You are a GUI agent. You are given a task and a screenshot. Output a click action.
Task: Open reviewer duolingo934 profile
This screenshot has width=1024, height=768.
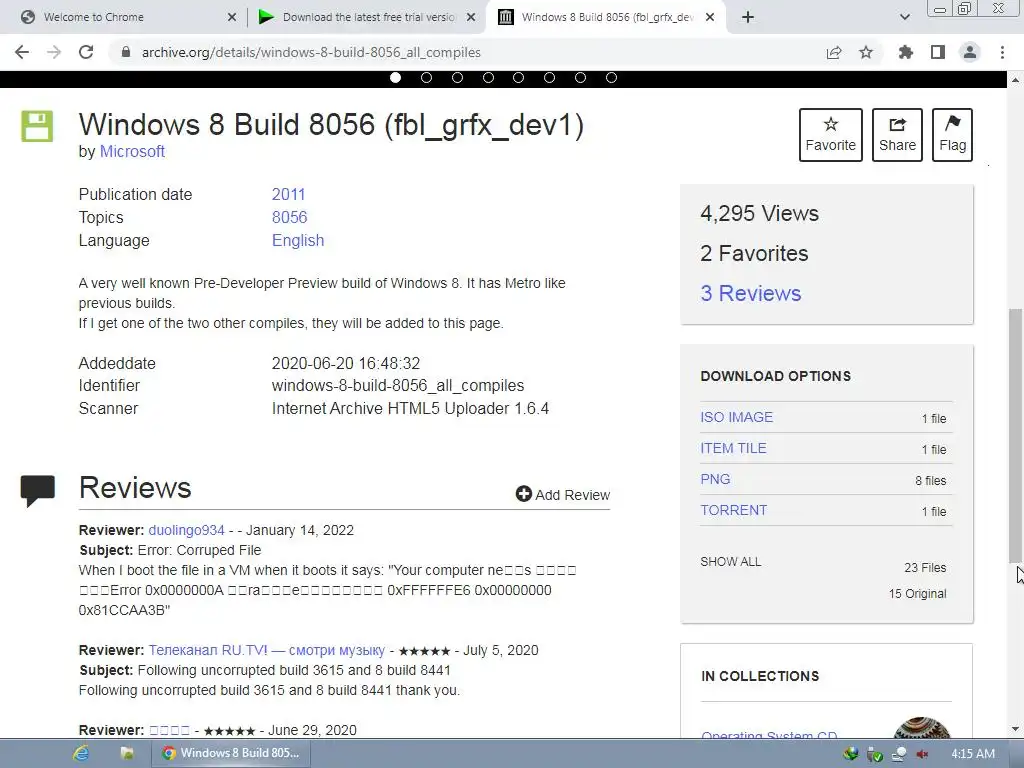pos(186,530)
